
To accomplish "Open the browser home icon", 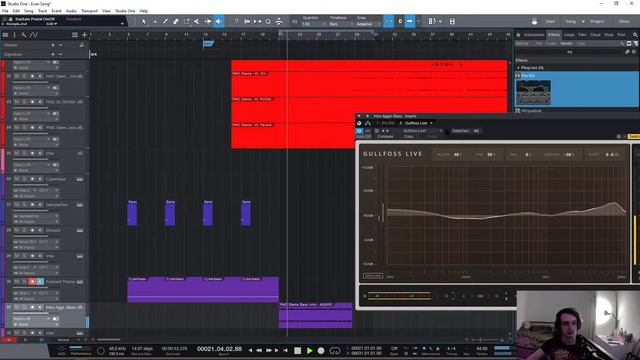I will coord(519,35).
